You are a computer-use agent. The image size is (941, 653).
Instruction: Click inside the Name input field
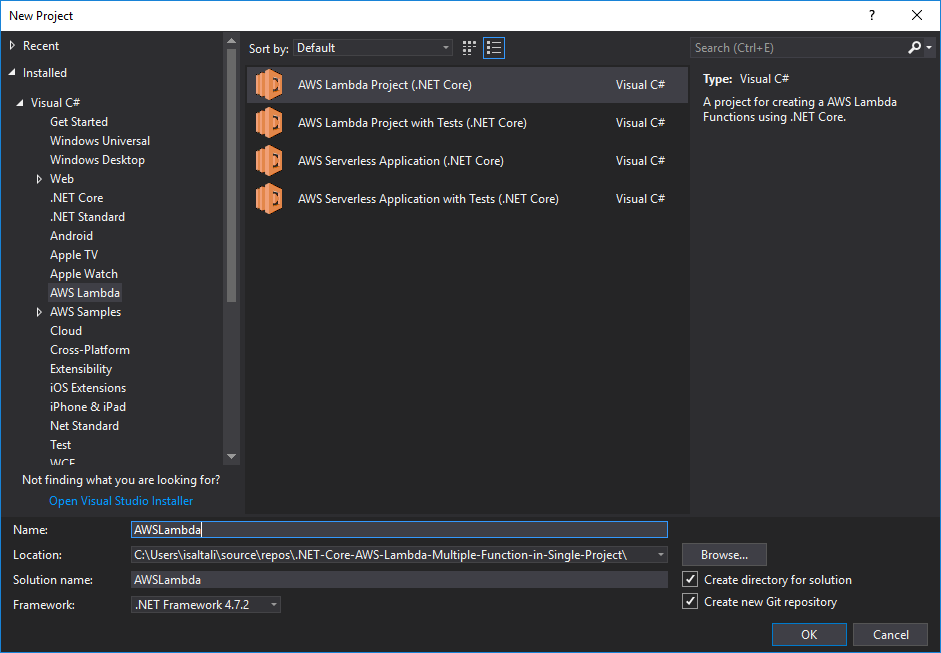tap(400, 529)
